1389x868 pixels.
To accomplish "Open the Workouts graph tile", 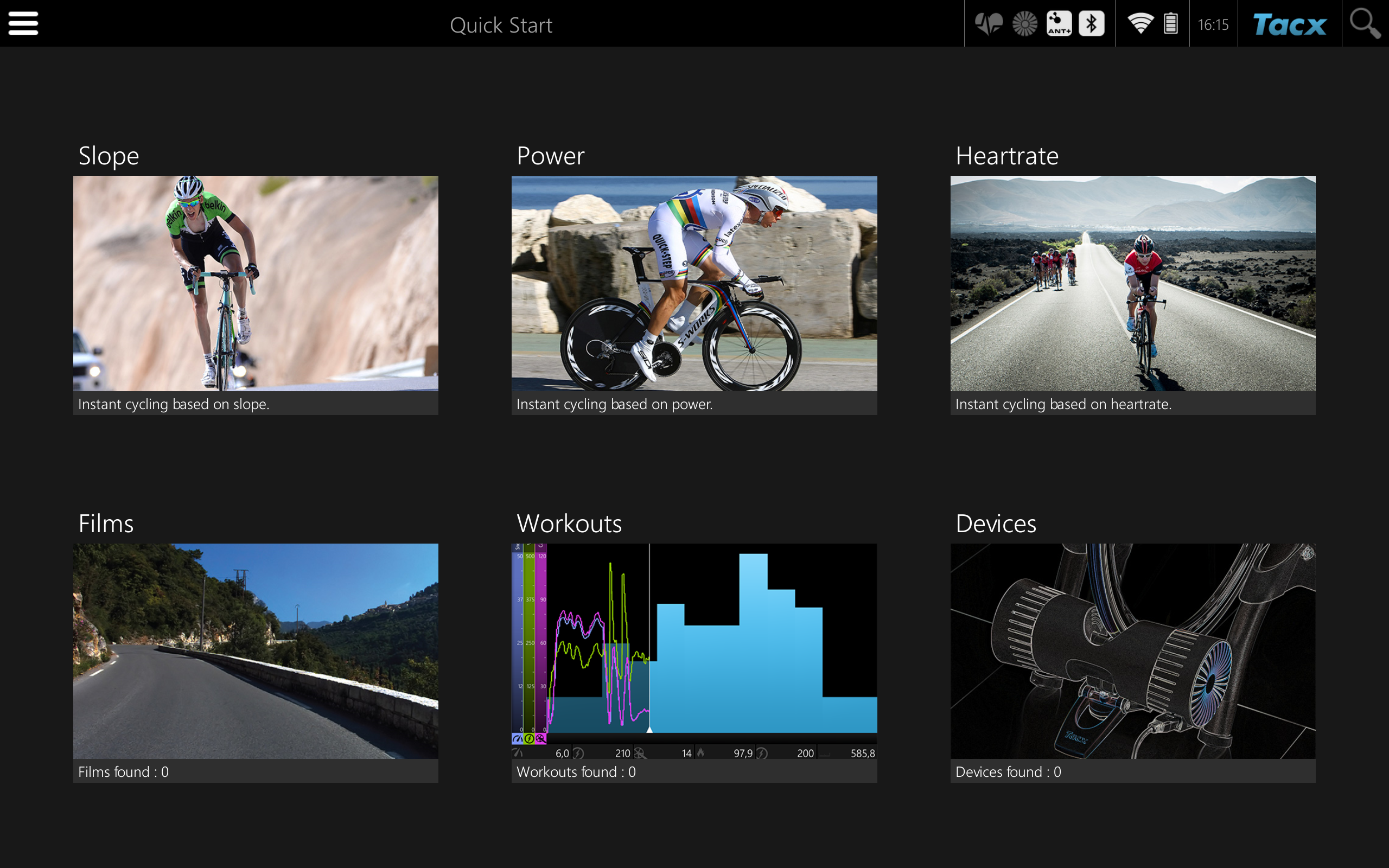I will 694,650.
